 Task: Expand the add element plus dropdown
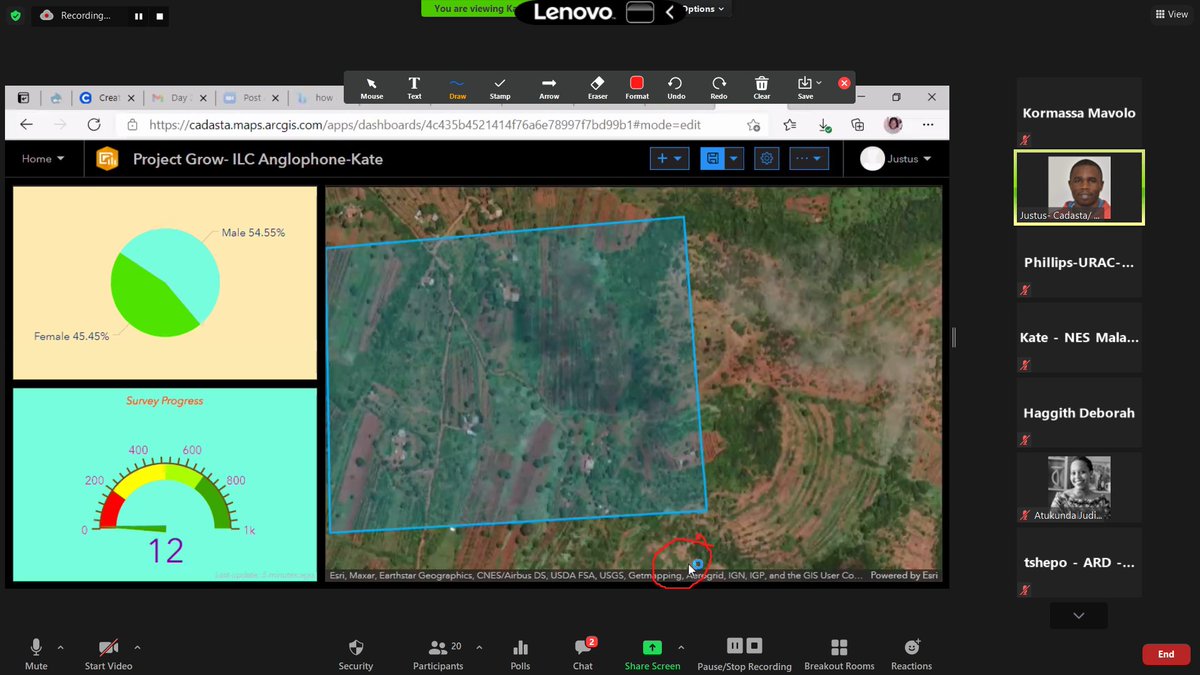(x=669, y=159)
